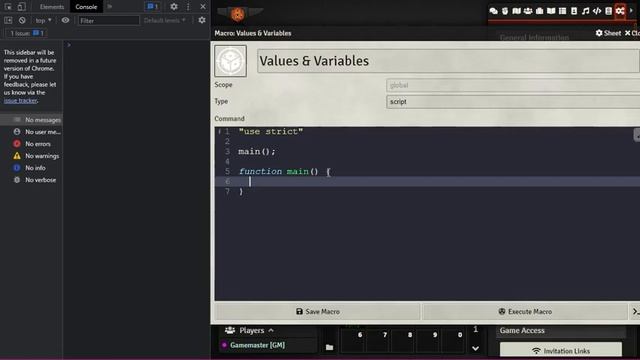
Task: Click the console prompt chevron
Action: pos(69,45)
